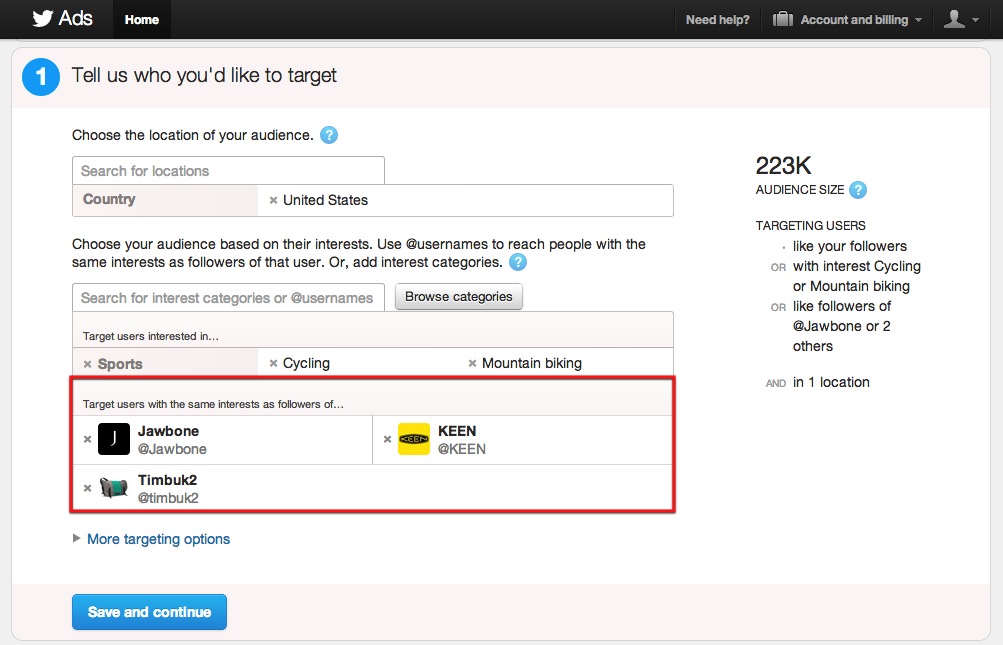Screen dimensions: 1003x645
Task: Open the user profile menu
Action: pos(961,20)
